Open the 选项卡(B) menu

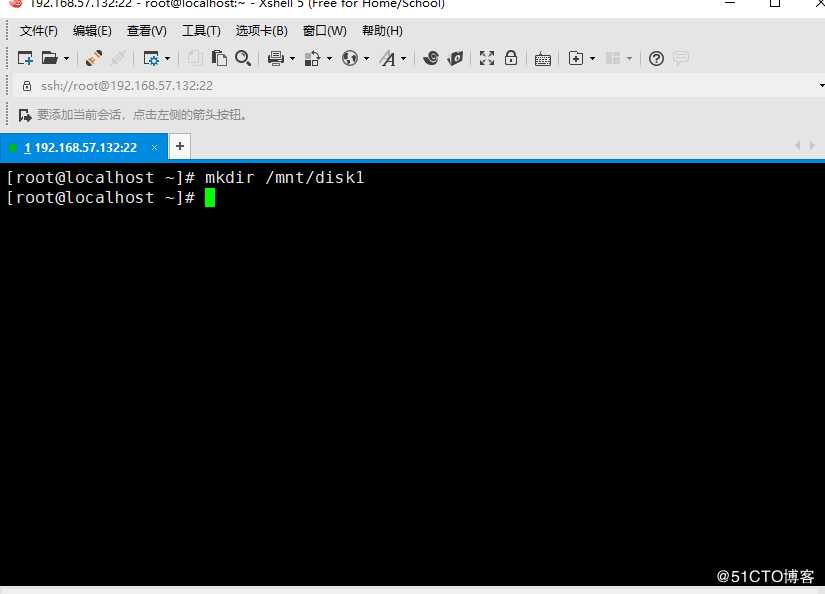point(261,31)
